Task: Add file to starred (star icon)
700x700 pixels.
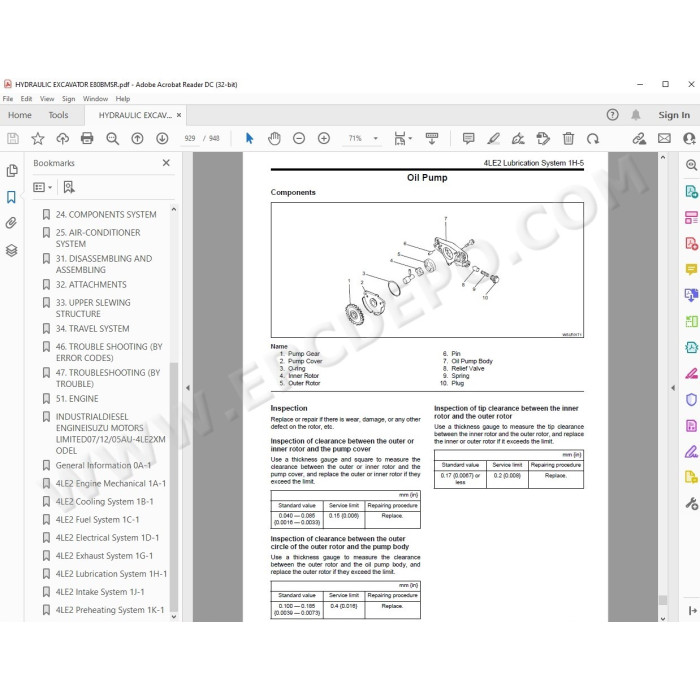Action: pos(38,138)
